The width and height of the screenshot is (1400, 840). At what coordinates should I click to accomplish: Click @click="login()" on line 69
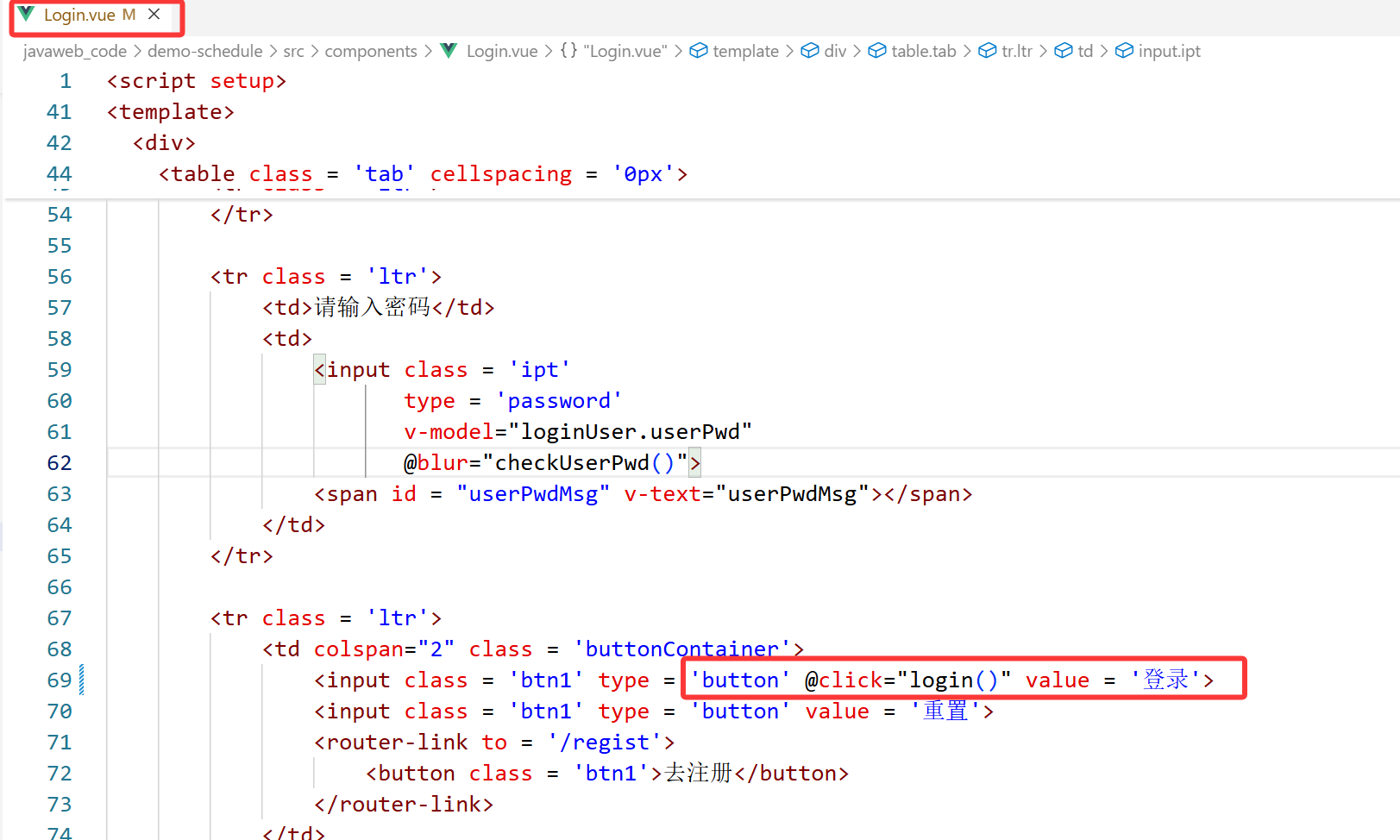(x=908, y=680)
